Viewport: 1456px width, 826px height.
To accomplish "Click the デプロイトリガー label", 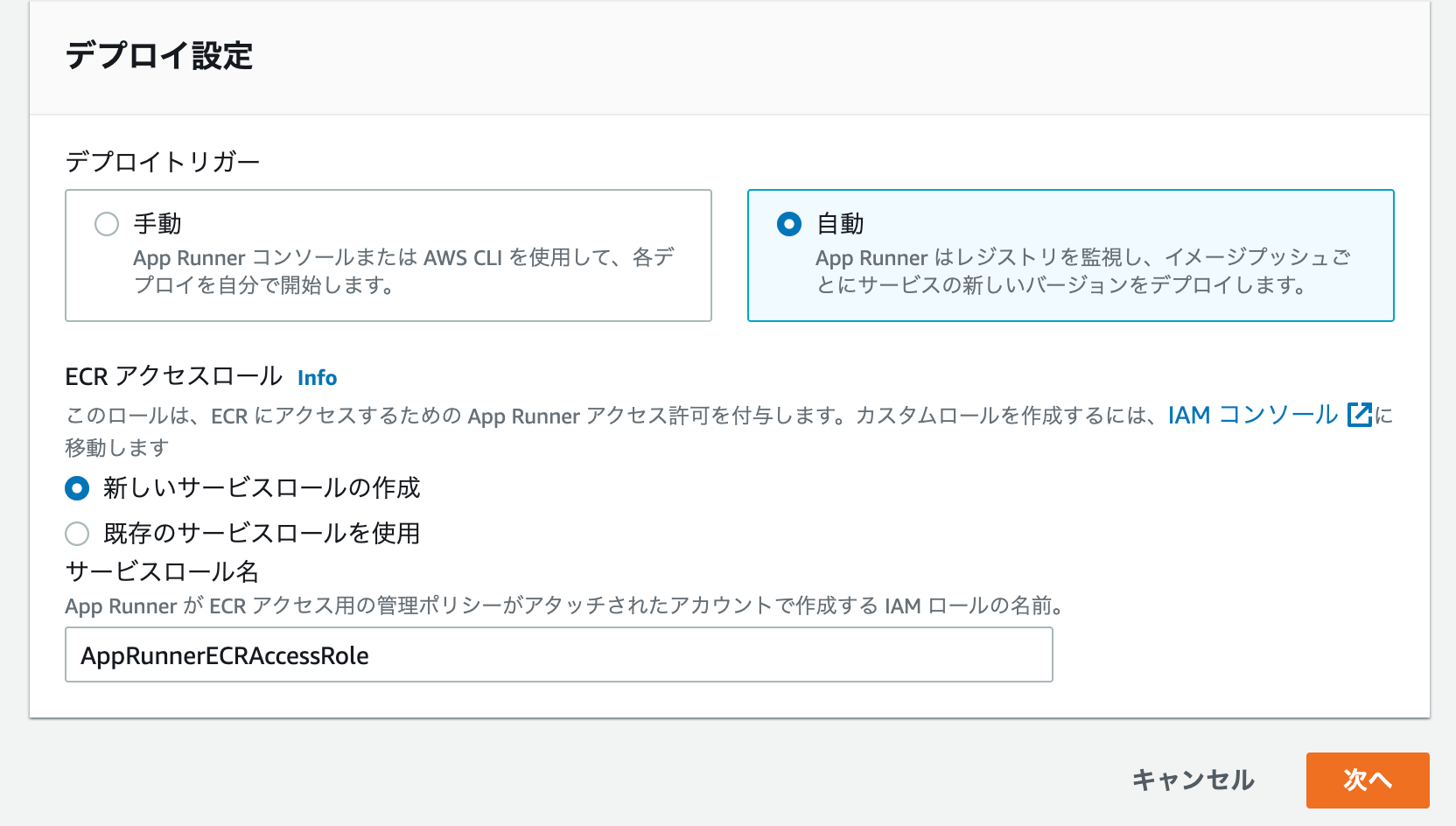I will click(x=163, y=162).
